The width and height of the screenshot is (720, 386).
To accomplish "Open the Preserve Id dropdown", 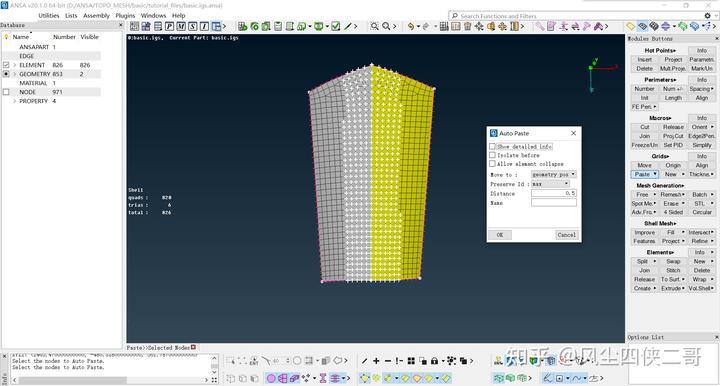I will (x=550, y=184).
